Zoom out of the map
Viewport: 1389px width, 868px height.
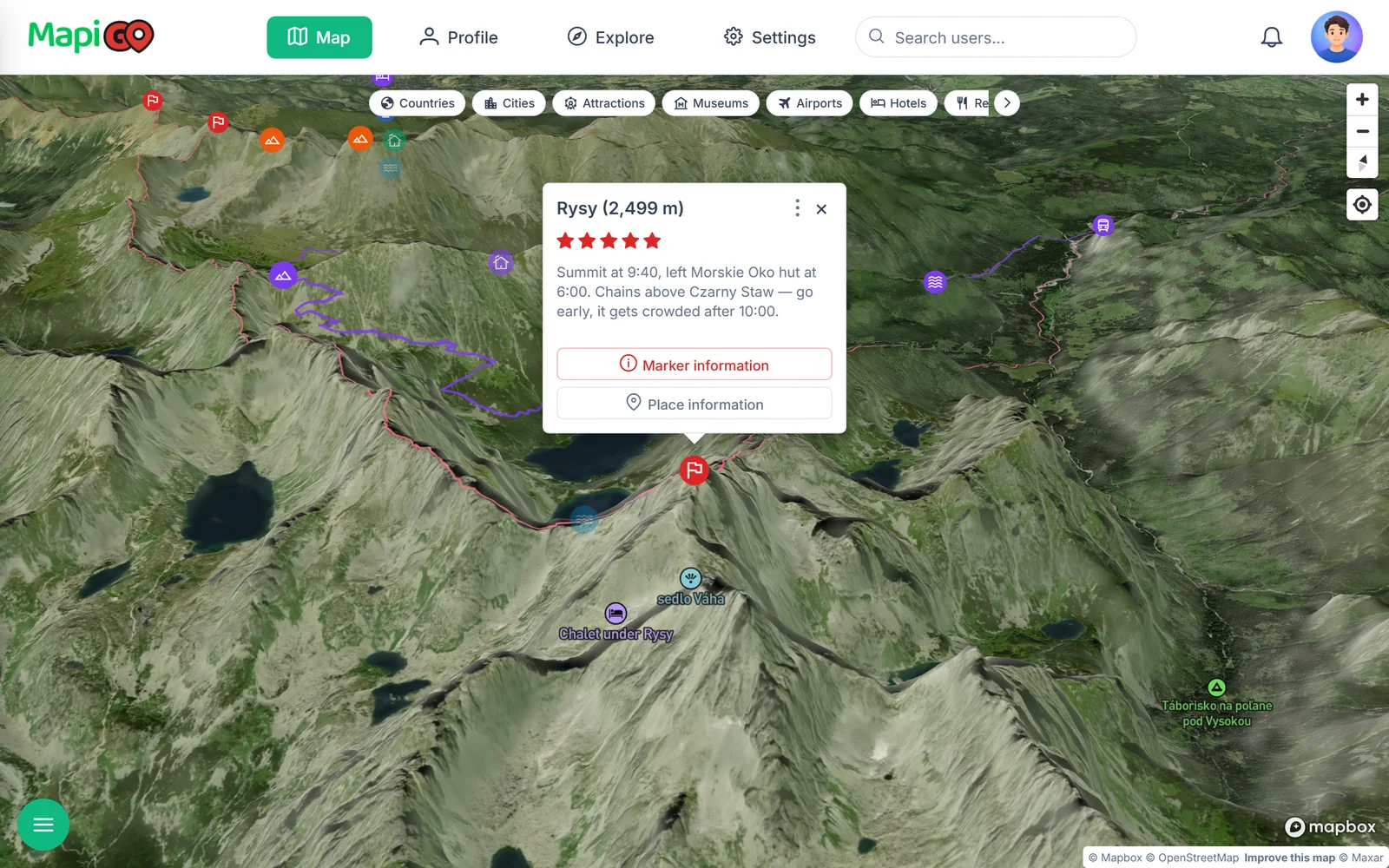[1362, 131]
